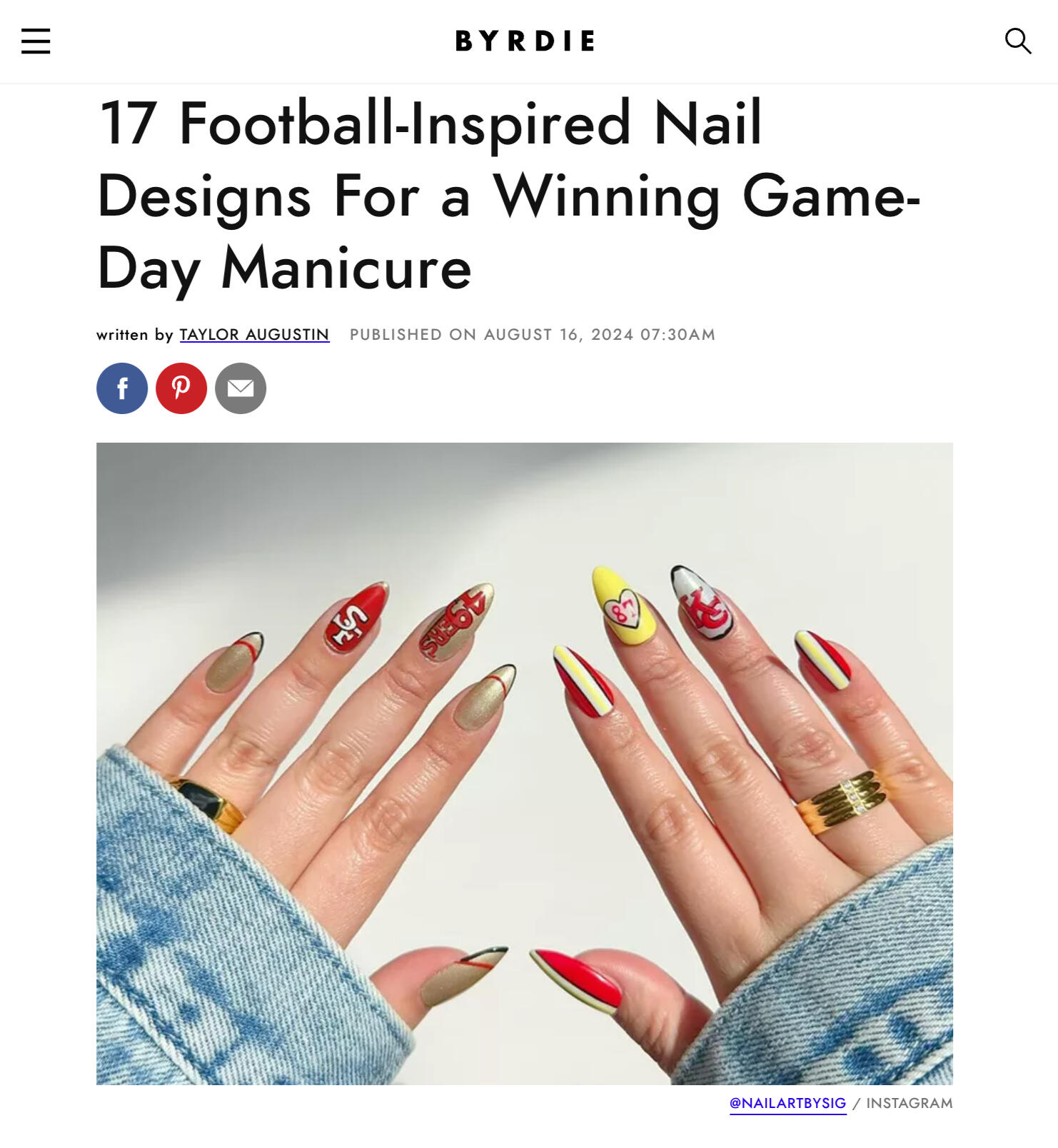The image size is (1058, 1148).
Task: Click the red SF logo nail
Action: [356, 618]
